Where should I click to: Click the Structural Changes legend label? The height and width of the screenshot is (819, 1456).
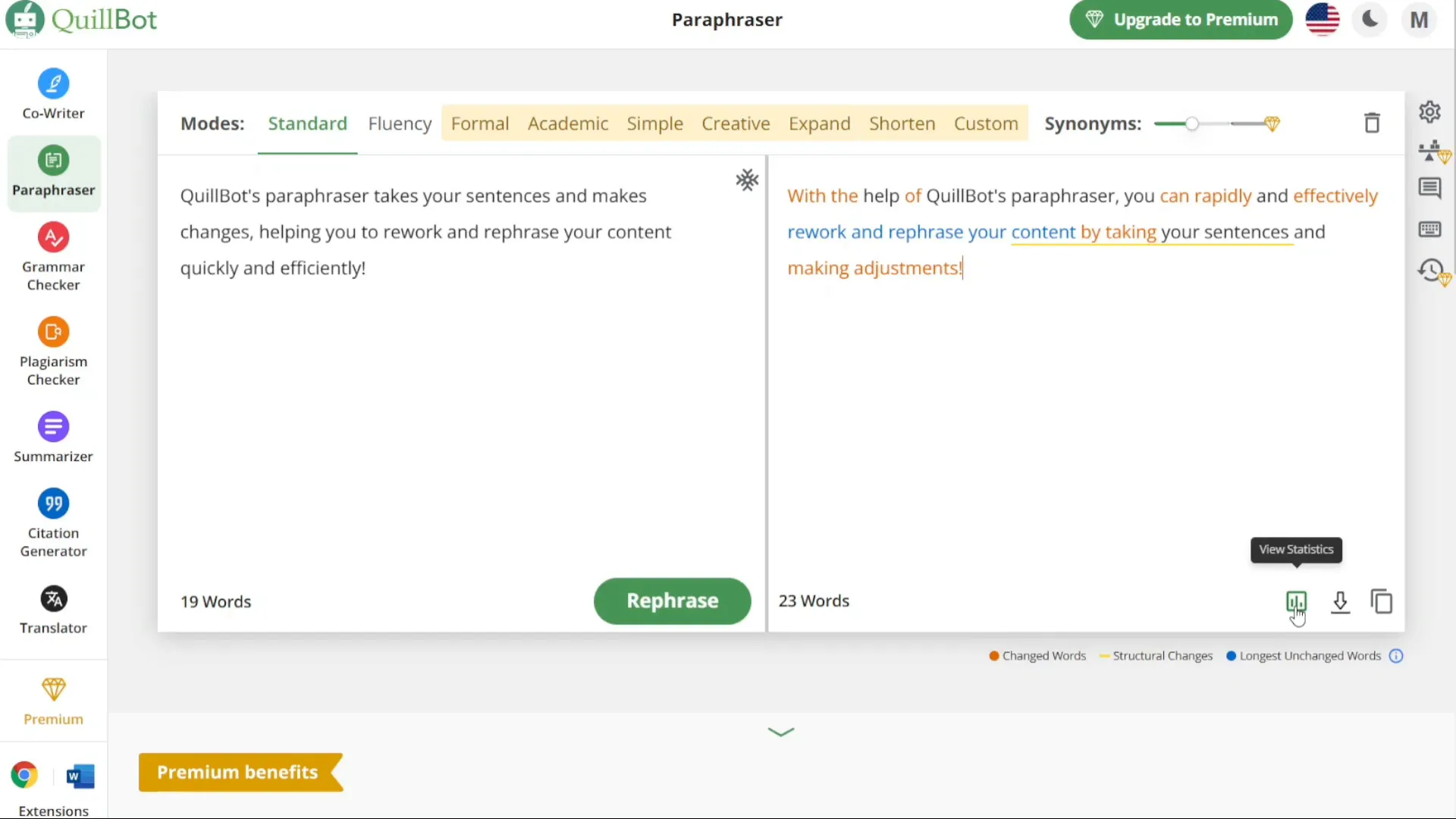(1163, 656)
